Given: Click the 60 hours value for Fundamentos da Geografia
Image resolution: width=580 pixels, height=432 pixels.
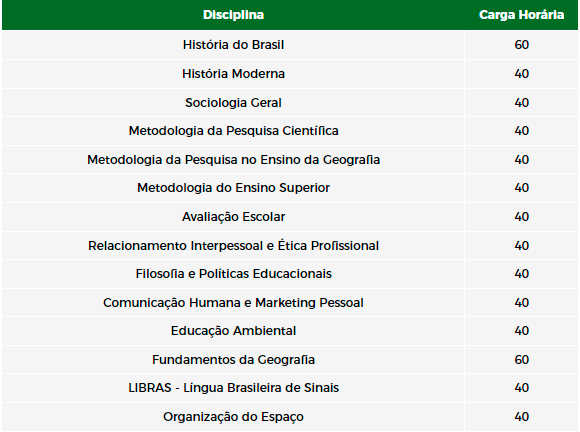Looking at the screenshot, I should [522, 360].
